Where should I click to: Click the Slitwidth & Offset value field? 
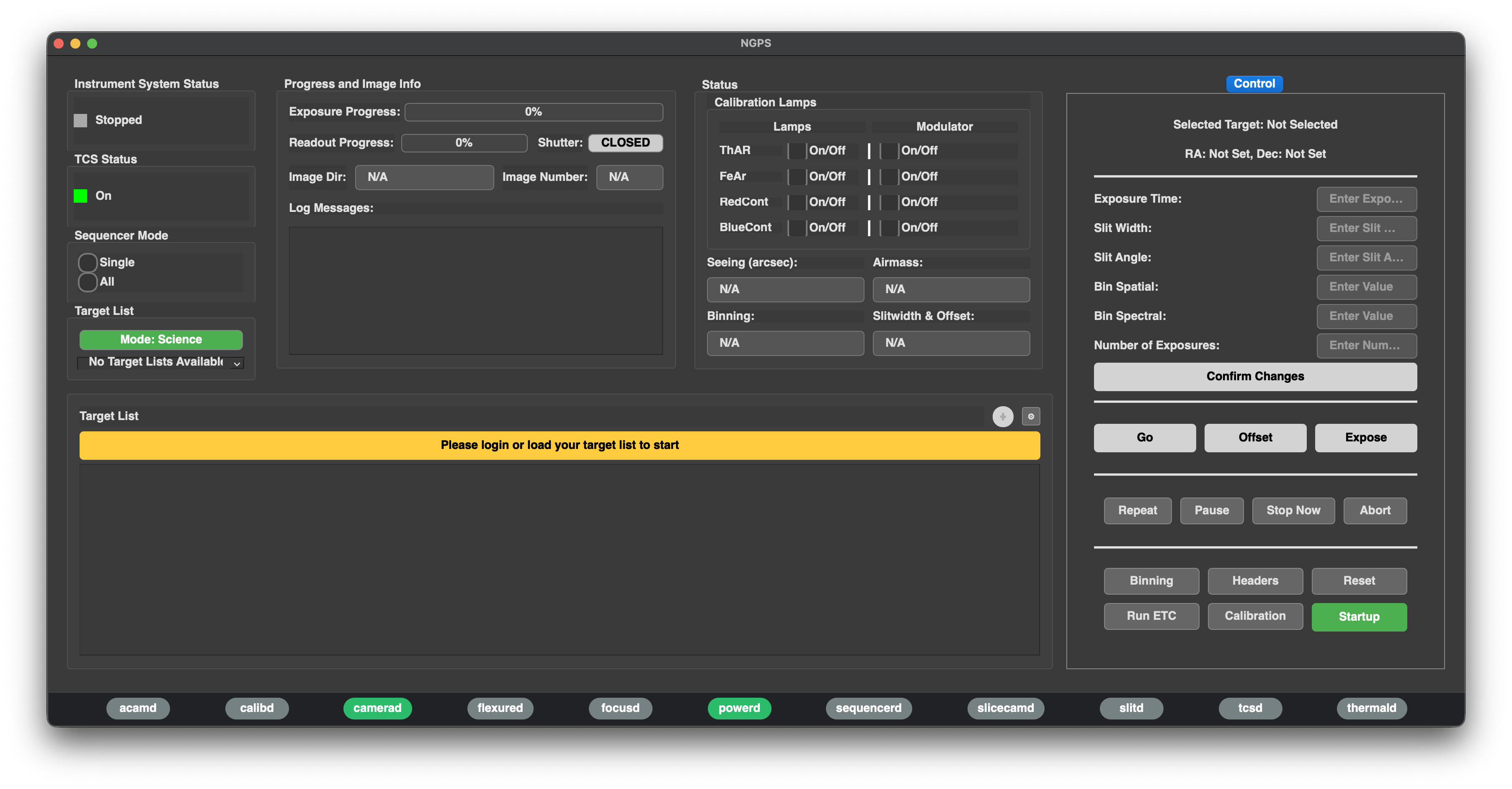coord(951,343)
